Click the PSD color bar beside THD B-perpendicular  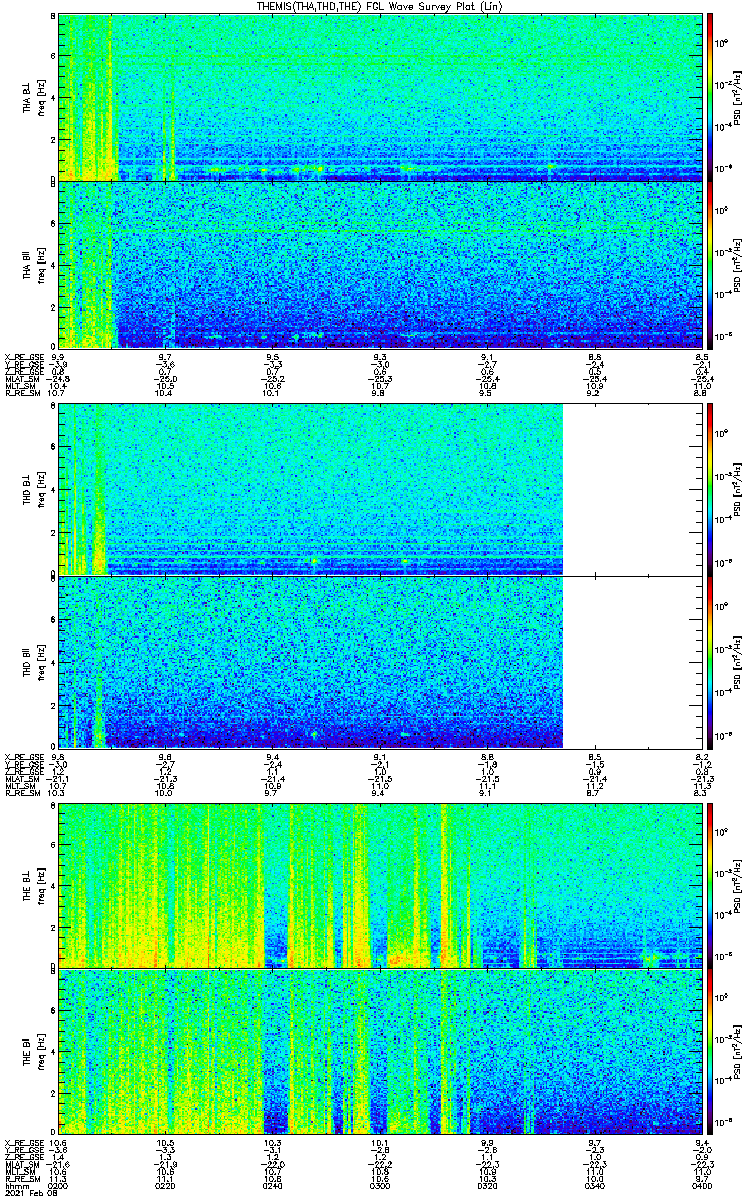point(710,489)
